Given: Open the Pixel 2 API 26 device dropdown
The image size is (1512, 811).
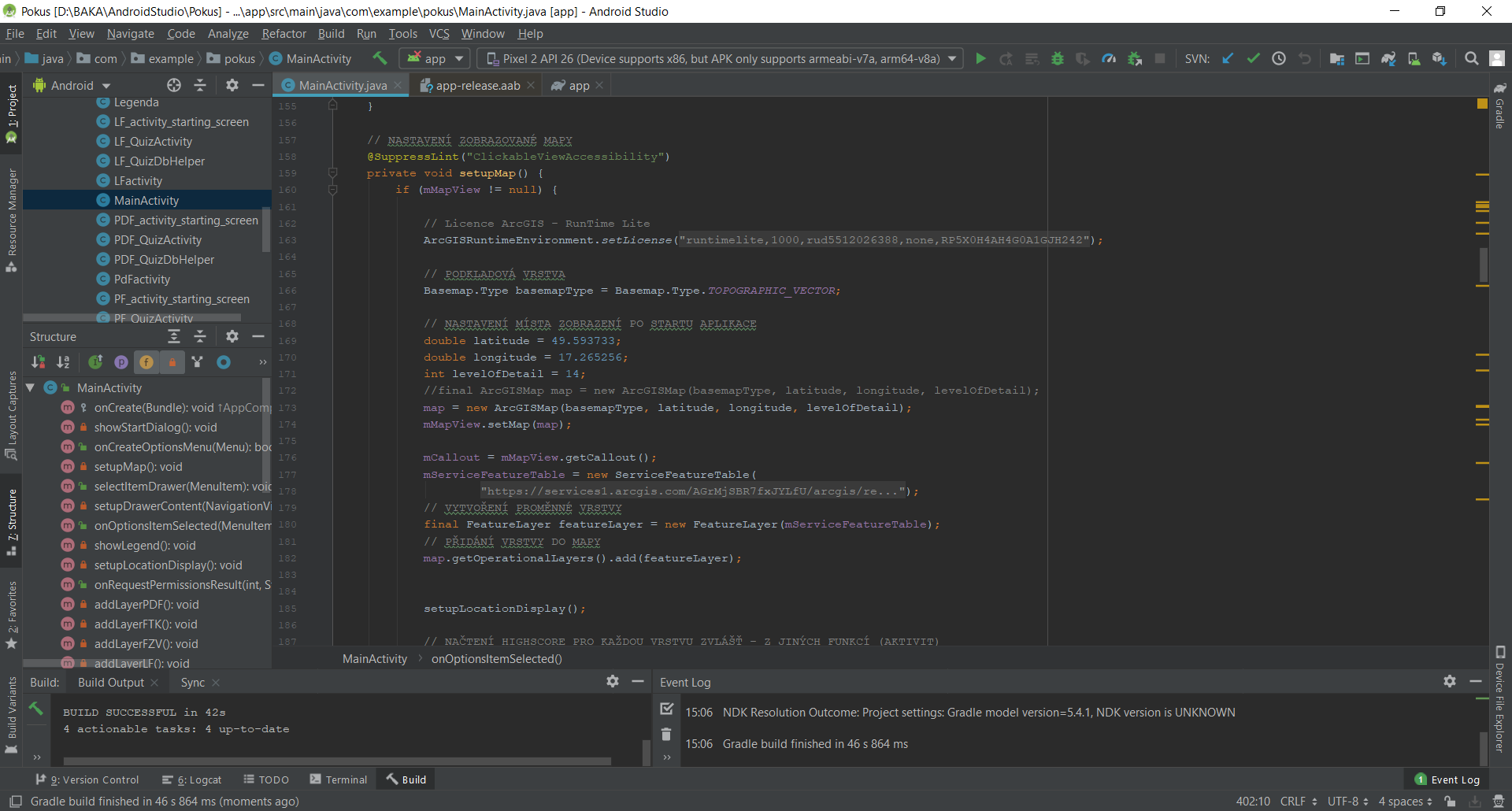Looking at the screenshot, I should 721,59.
